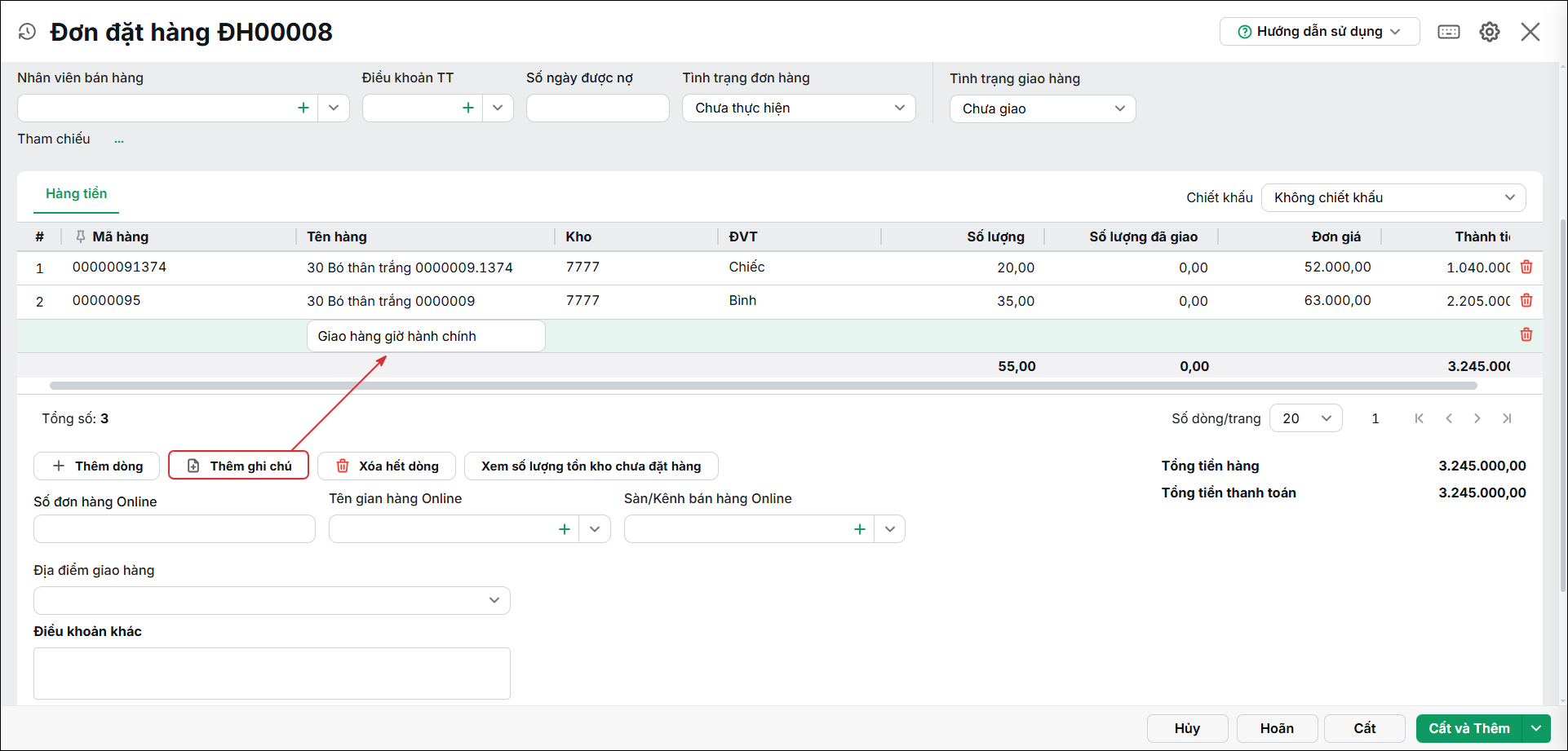Click the Hoãn button

[1277, 728]
